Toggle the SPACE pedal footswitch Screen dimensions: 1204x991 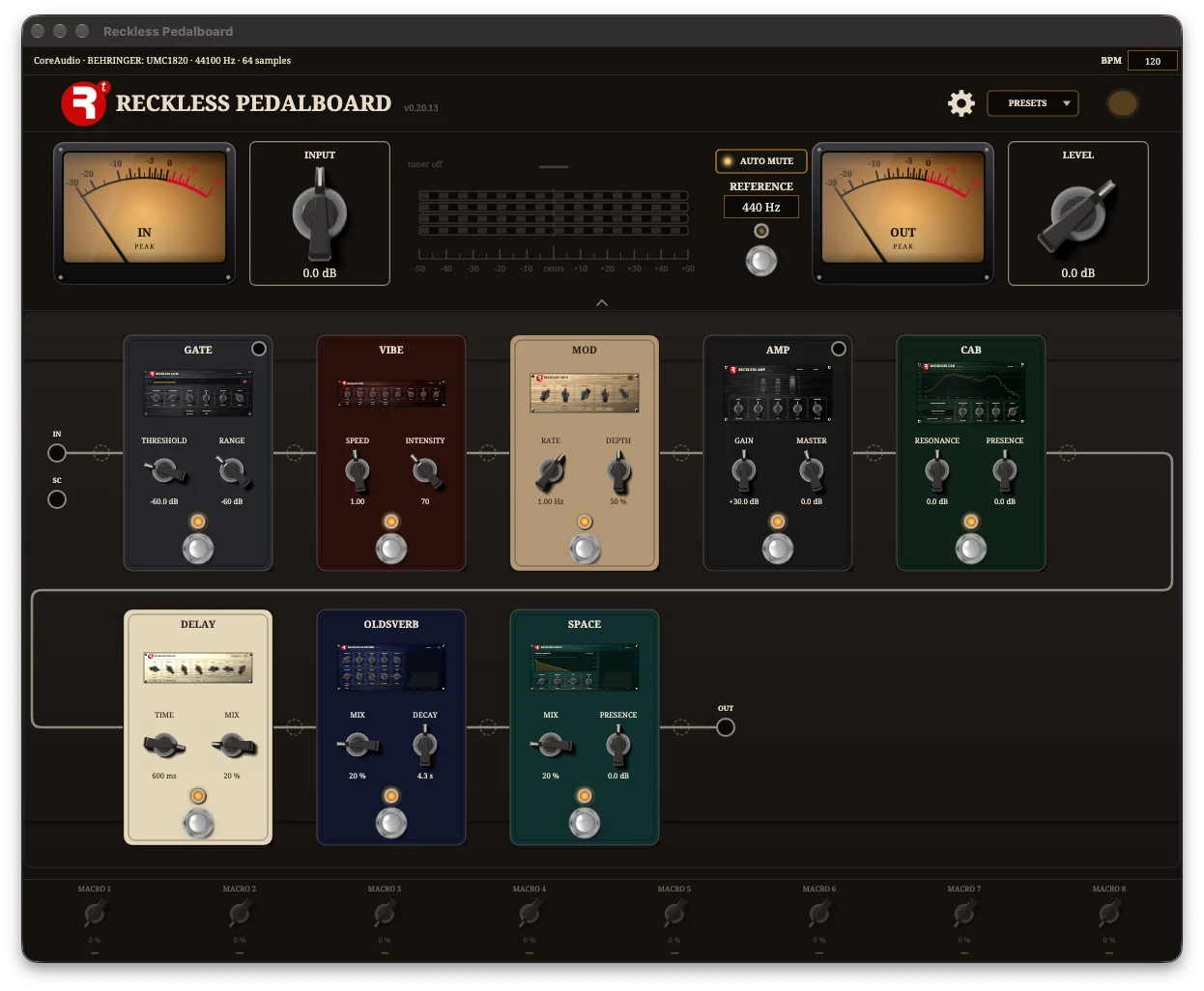585,823
